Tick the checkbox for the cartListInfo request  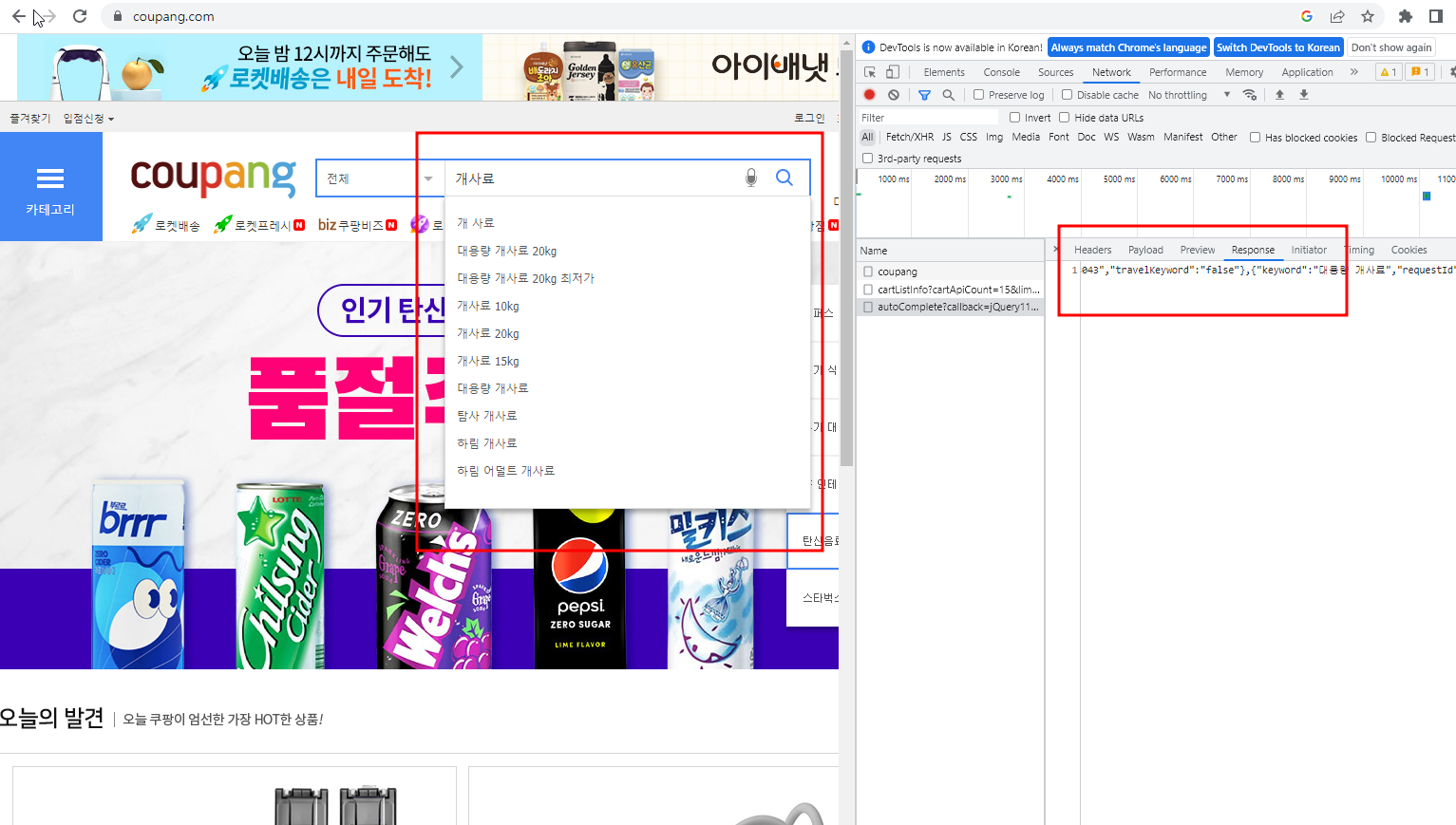[868, 290]
